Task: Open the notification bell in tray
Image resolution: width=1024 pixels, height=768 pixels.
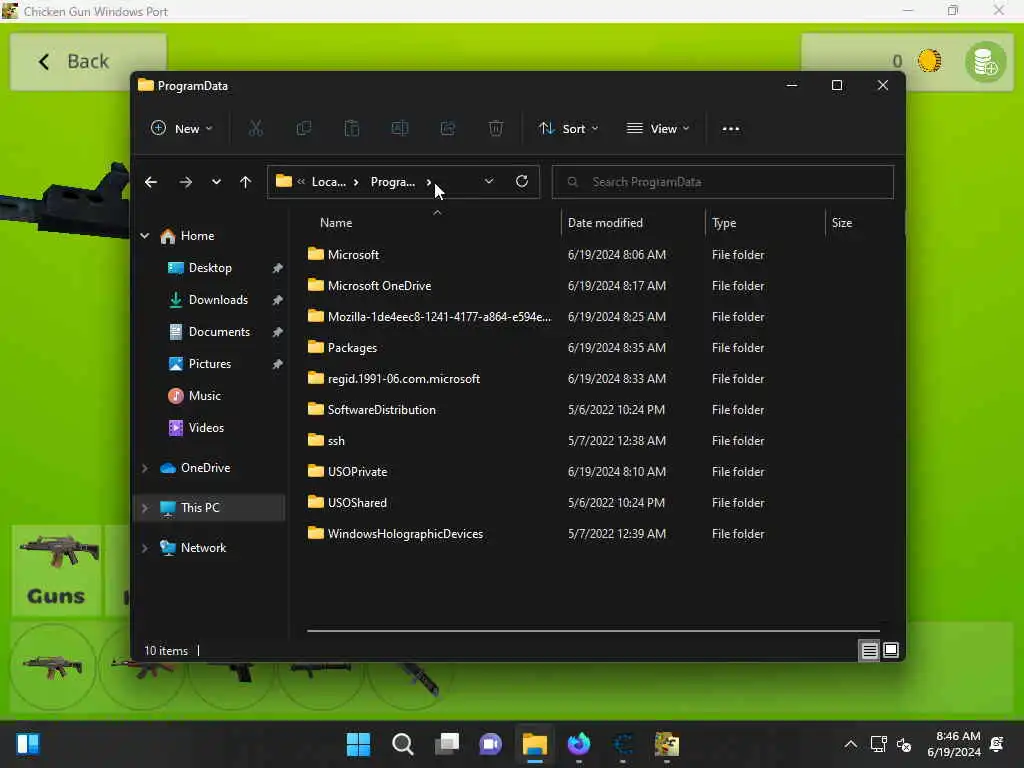Action: (997, 744)
